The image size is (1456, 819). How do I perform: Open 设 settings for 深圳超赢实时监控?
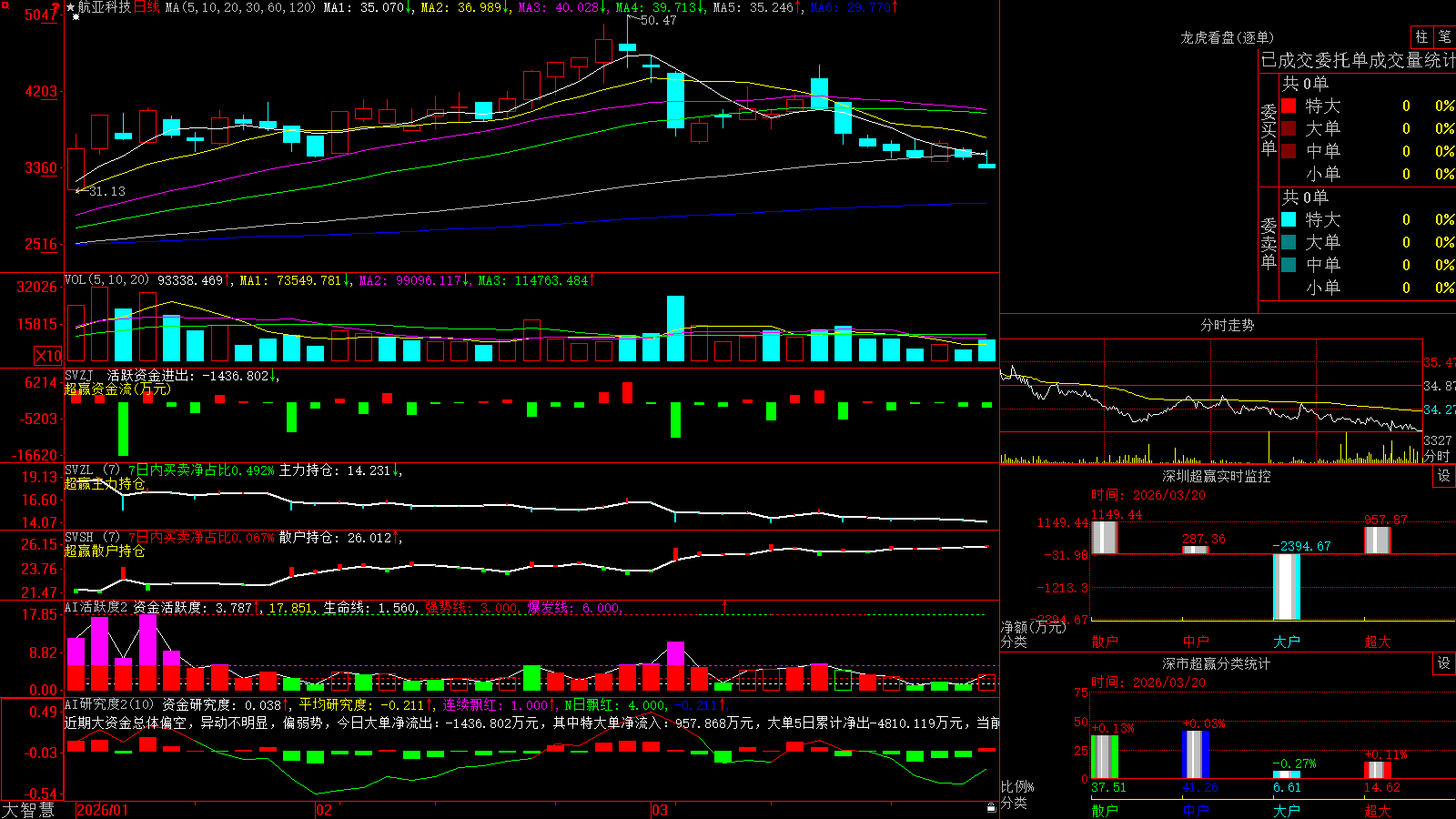click(x=1444, y=476)
